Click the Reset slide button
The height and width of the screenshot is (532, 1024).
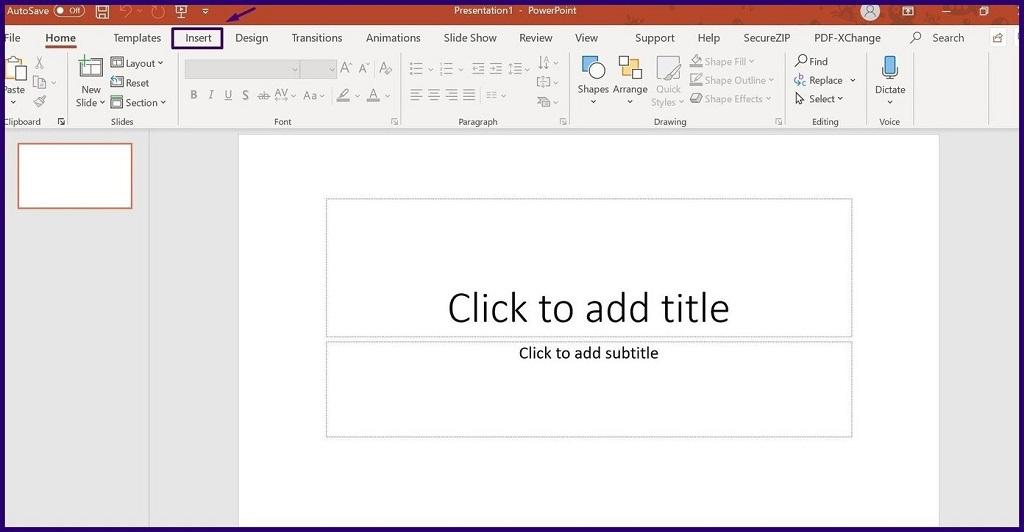point(129,82)
